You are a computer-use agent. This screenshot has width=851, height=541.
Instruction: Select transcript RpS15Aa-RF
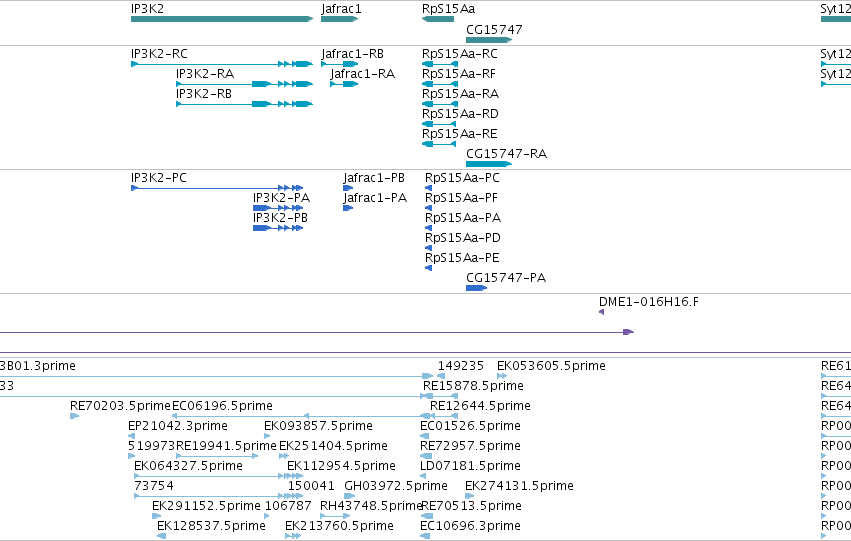[440, 84]
